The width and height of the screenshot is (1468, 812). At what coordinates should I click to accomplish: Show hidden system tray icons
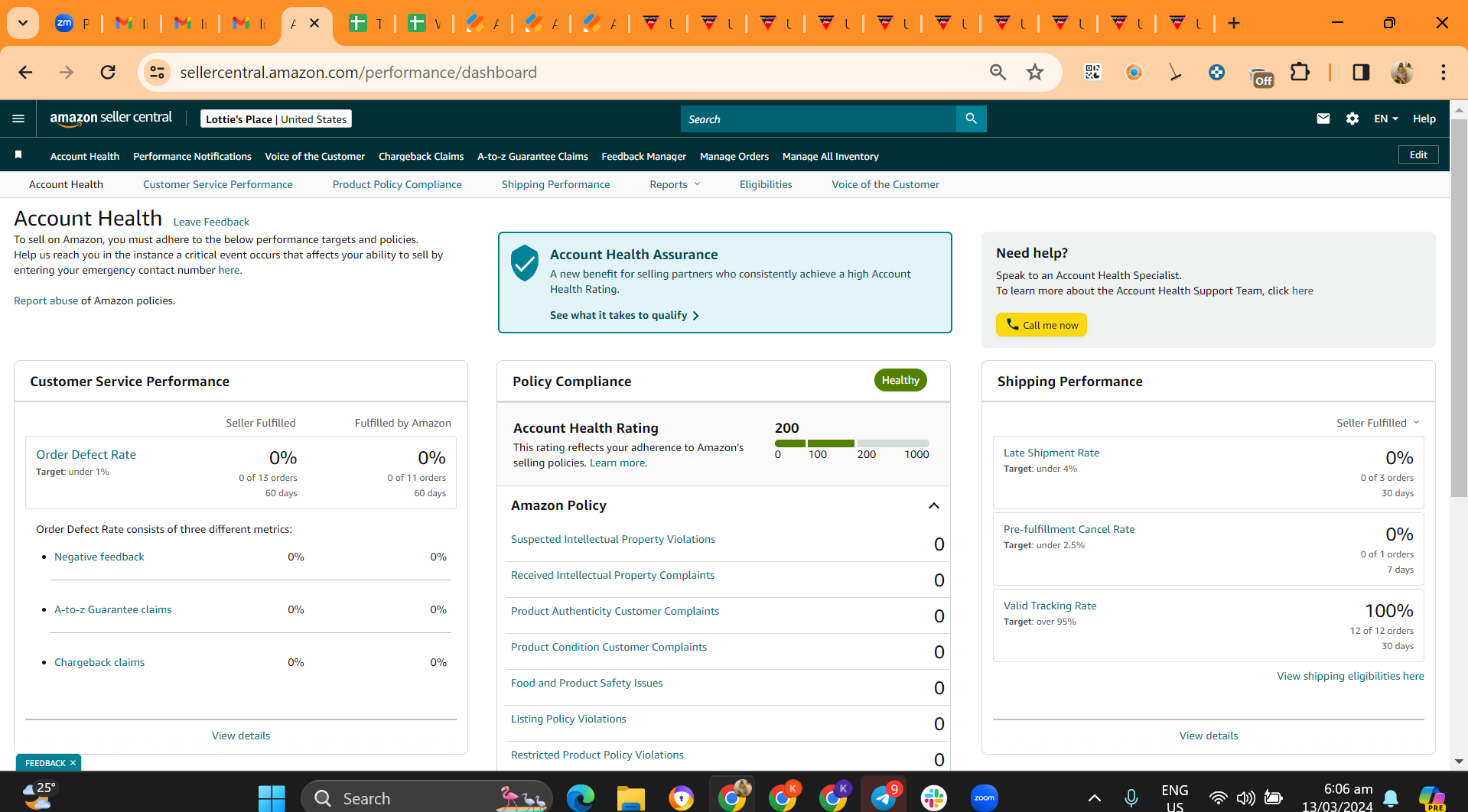[1094, 798]
